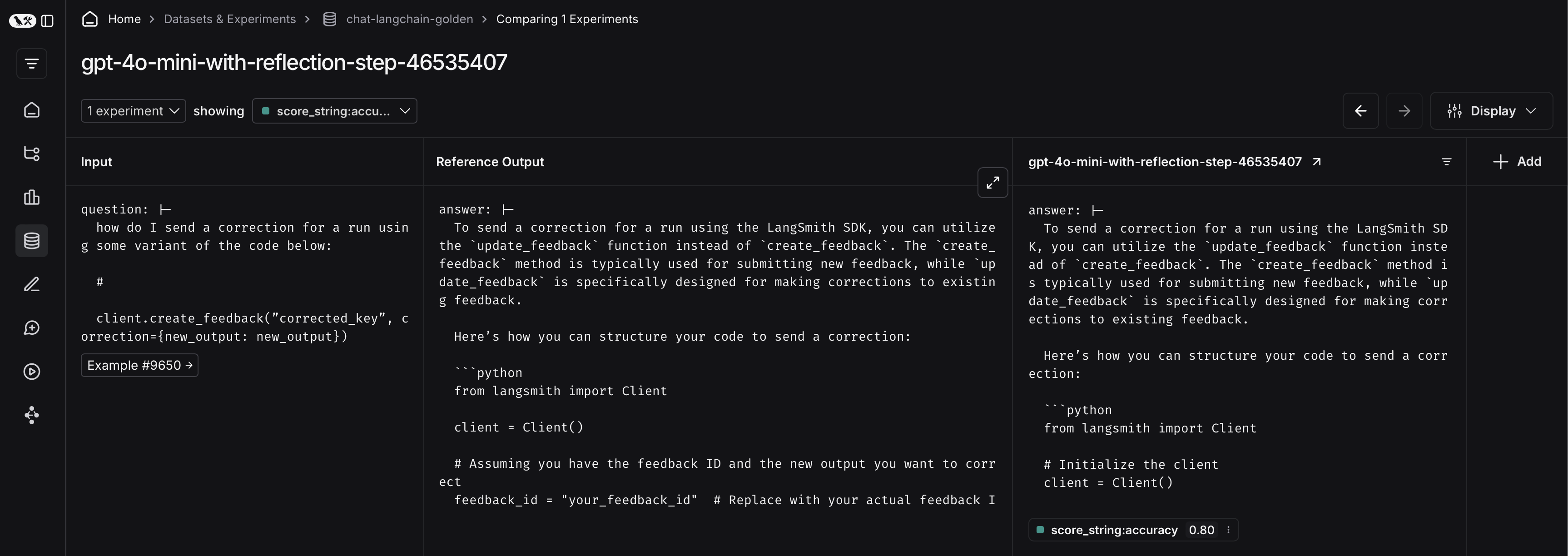Expand the '1 experiment' dropdown
Image resolution: width=1568 pixels, height=556 pixels.
[x=133, y=111]
